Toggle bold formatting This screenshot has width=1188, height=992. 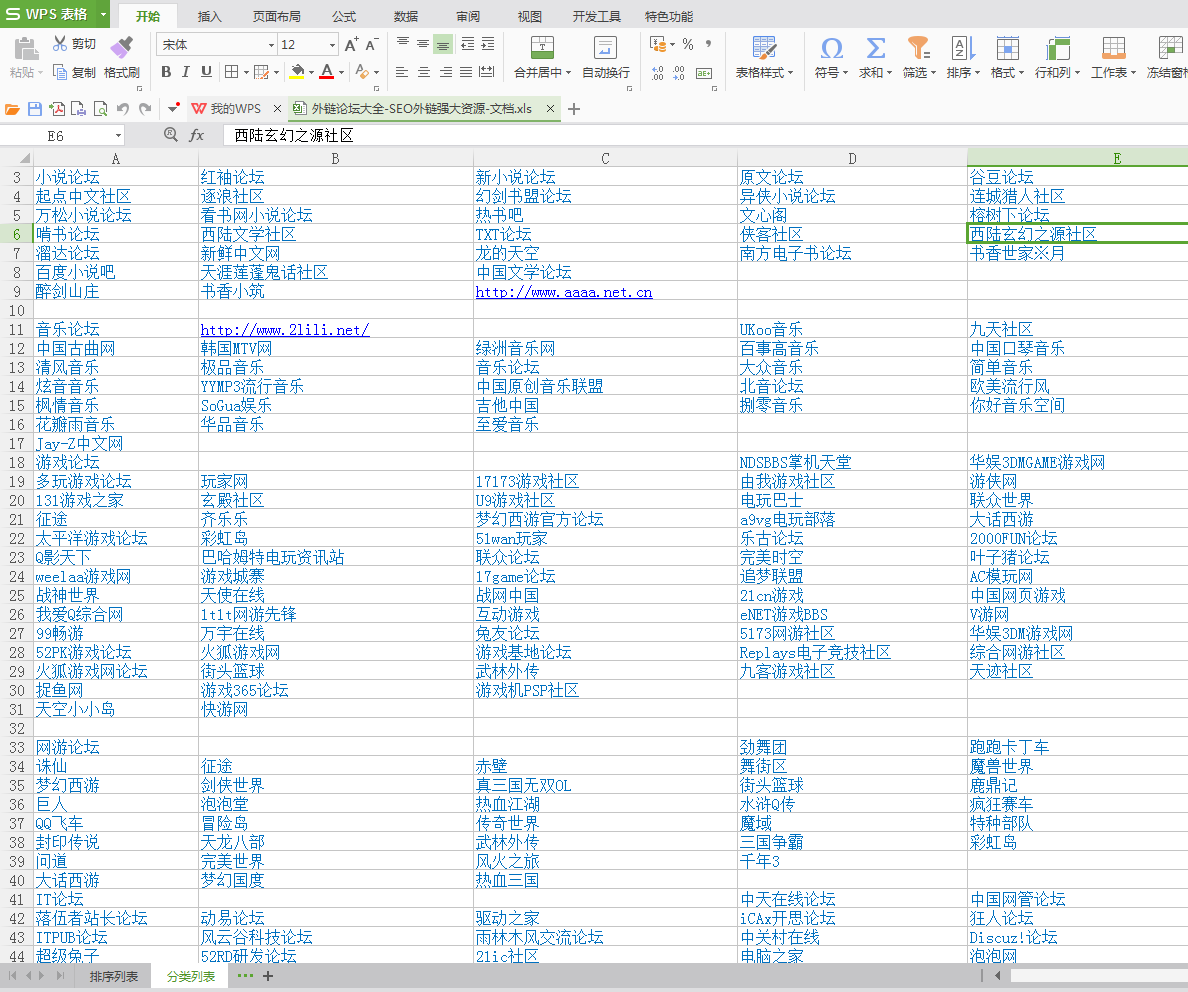(166, 72)
